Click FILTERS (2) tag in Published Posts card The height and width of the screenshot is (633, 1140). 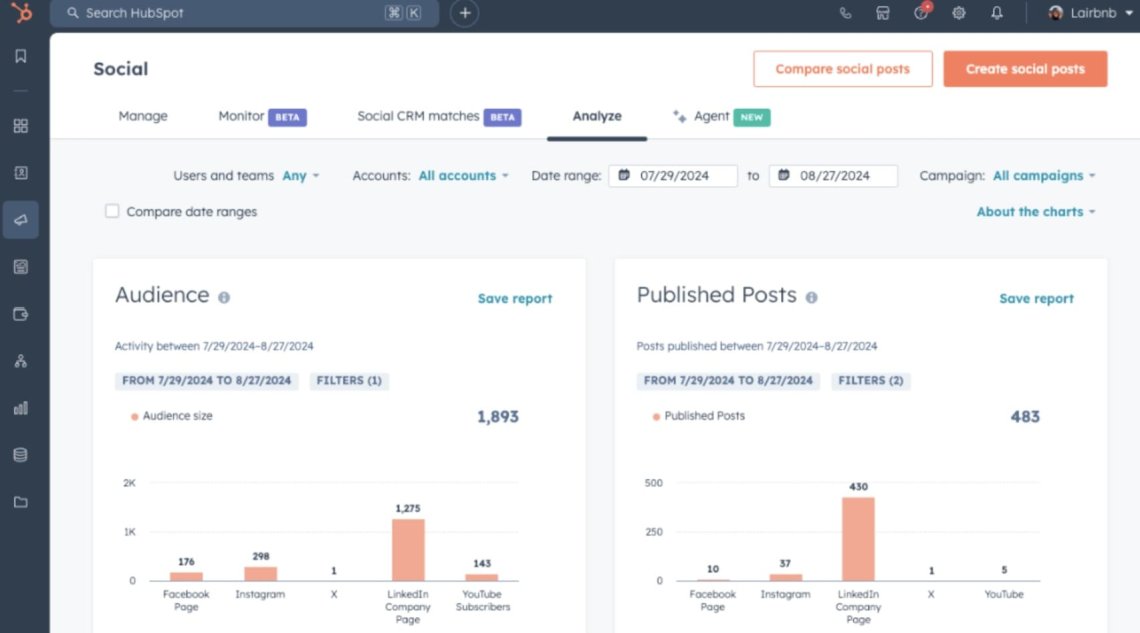(871, 381)
